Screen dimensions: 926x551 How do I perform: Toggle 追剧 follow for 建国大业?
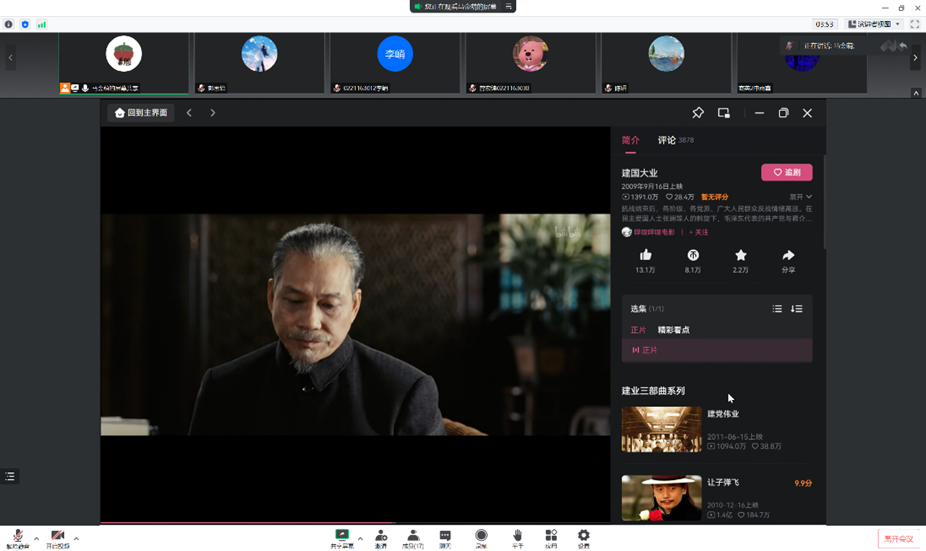pyautogui.click(x=786, y=172)
